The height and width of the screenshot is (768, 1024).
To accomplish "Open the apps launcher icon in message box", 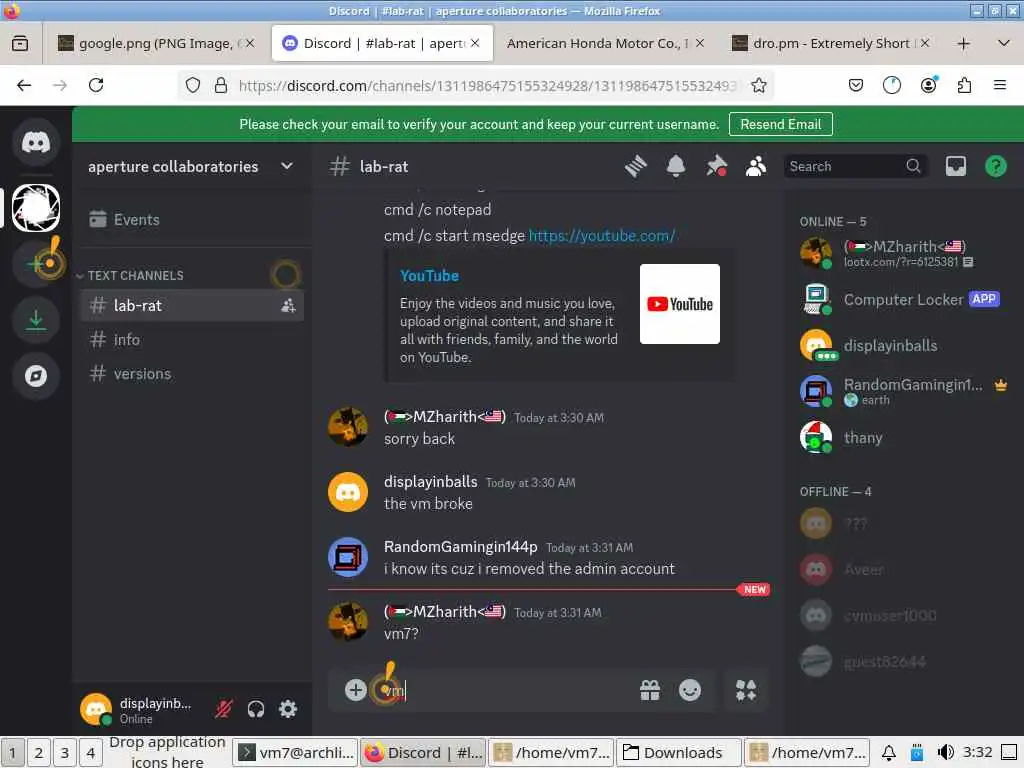I will tap(746, 690).
